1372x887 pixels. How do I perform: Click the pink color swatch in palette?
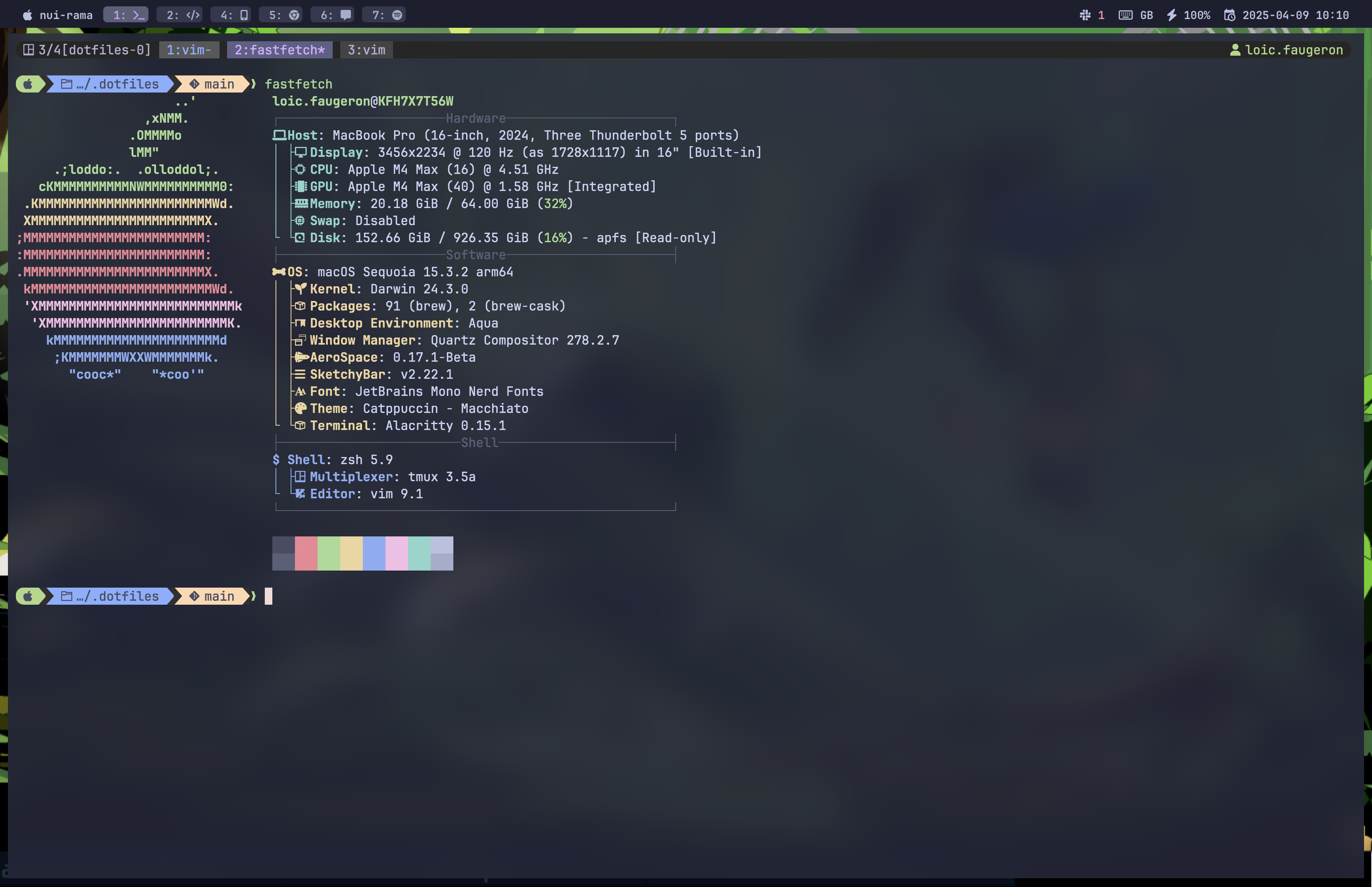397,553
